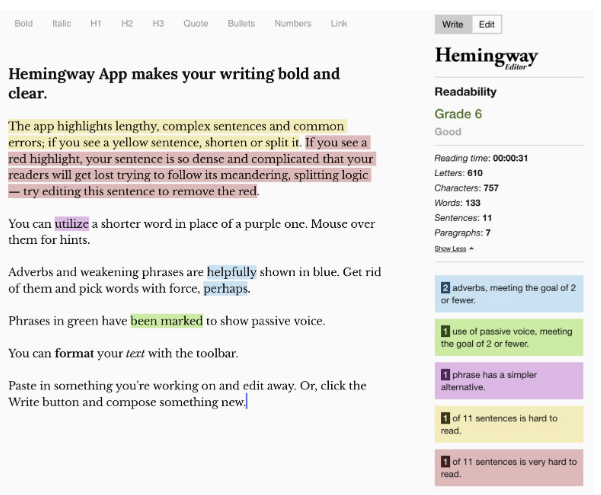
Task: Switch to Edit mode
Action: [x=486, y=25]
